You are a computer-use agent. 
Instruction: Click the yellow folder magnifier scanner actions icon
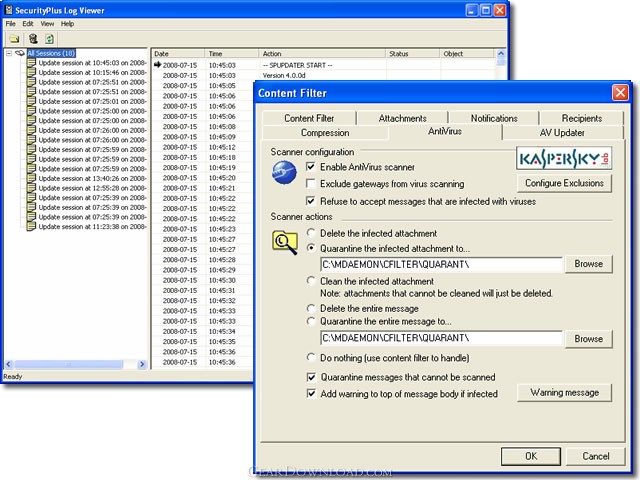click(x=284, y=242)
